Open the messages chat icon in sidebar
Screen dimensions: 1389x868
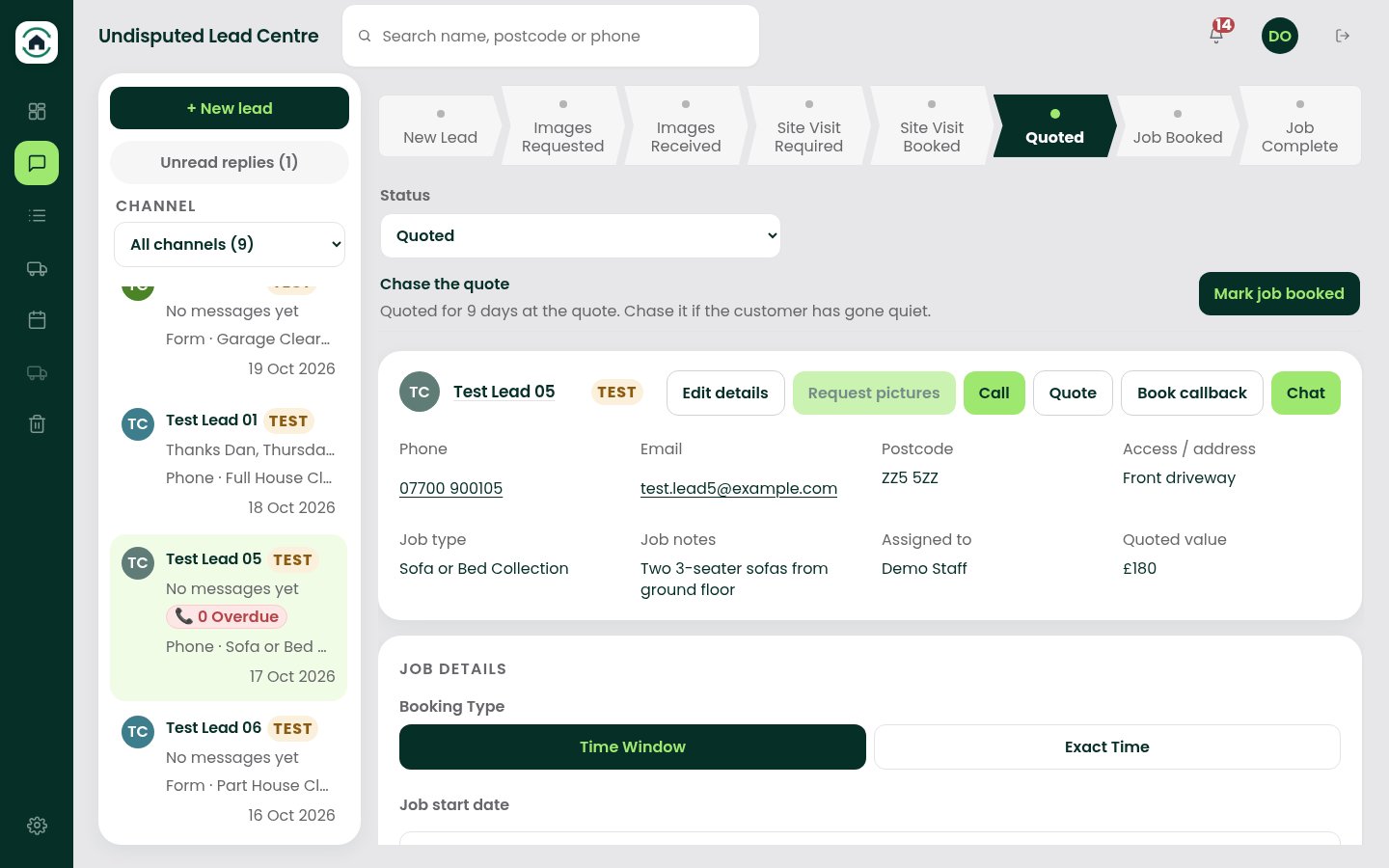point(37,163)
